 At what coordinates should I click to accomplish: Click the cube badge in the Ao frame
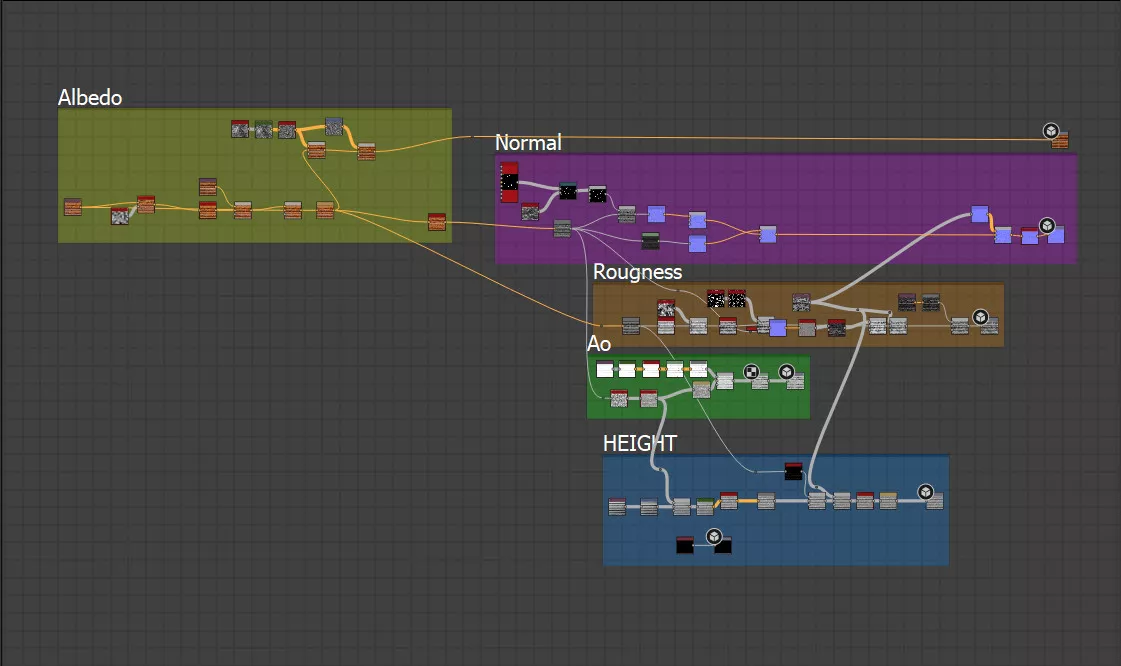click(x=787, y=371)
